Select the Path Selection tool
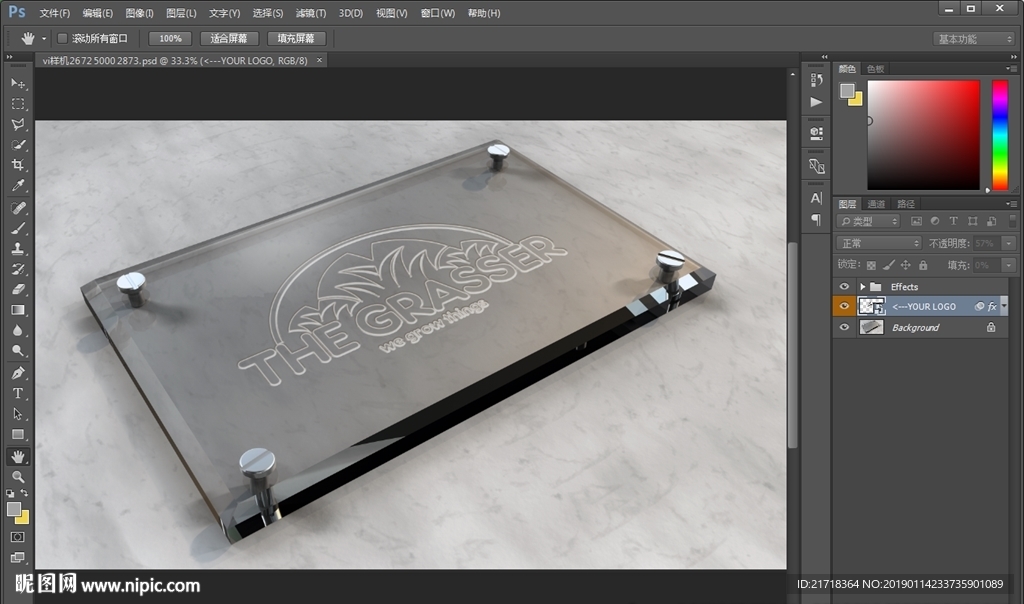Viewport: 1024px width, 604px height. 18,414
